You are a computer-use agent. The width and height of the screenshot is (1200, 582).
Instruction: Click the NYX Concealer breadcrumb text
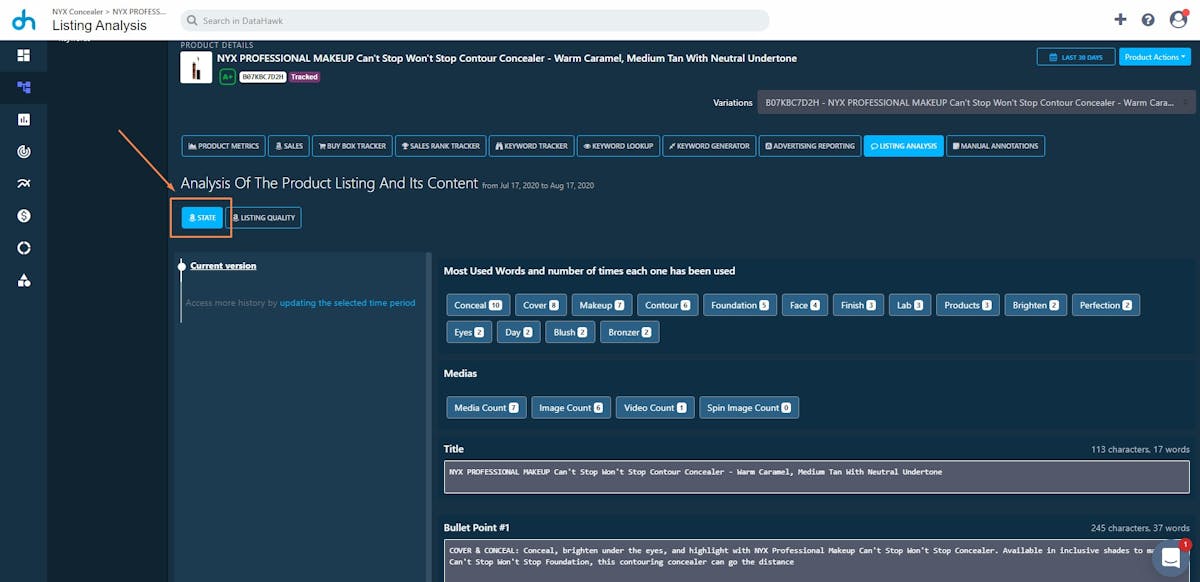77,11
